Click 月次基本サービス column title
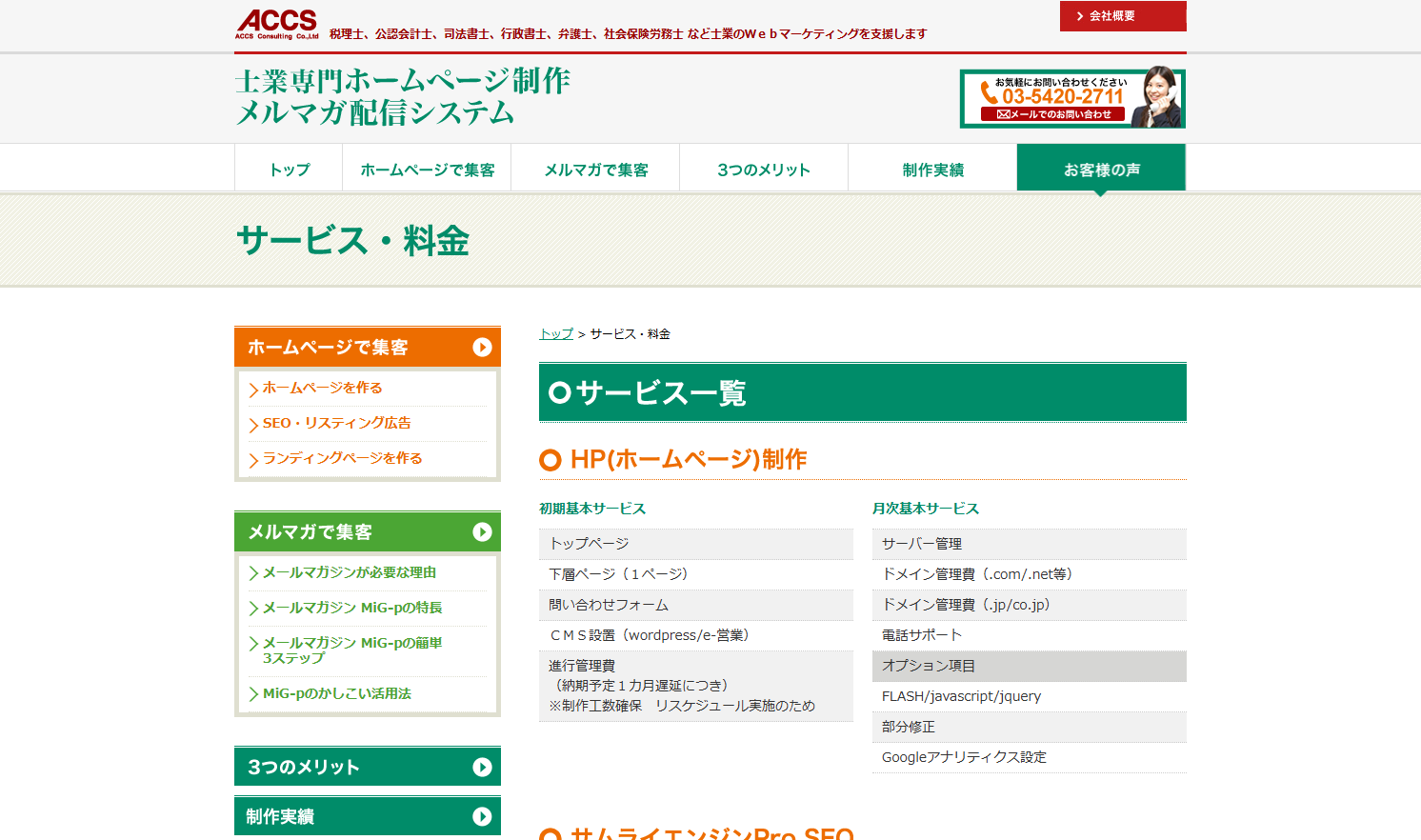 click(926, 509)
